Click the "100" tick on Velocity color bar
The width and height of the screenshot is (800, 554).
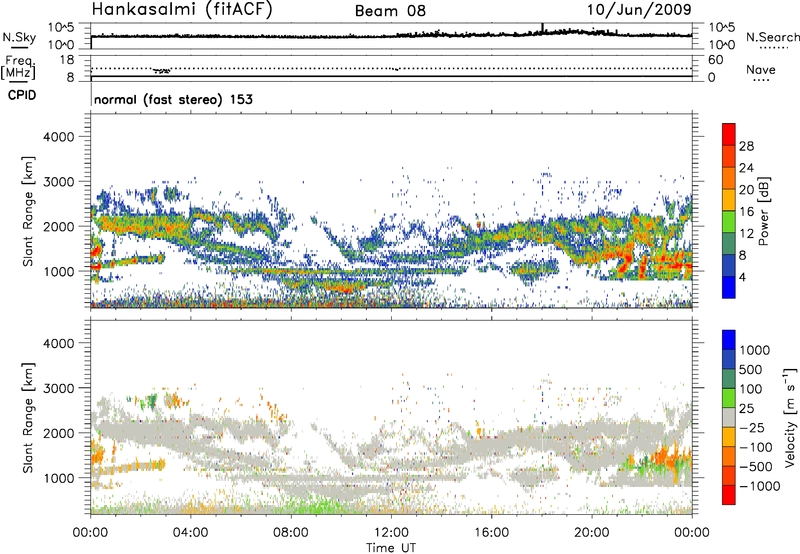750,389
